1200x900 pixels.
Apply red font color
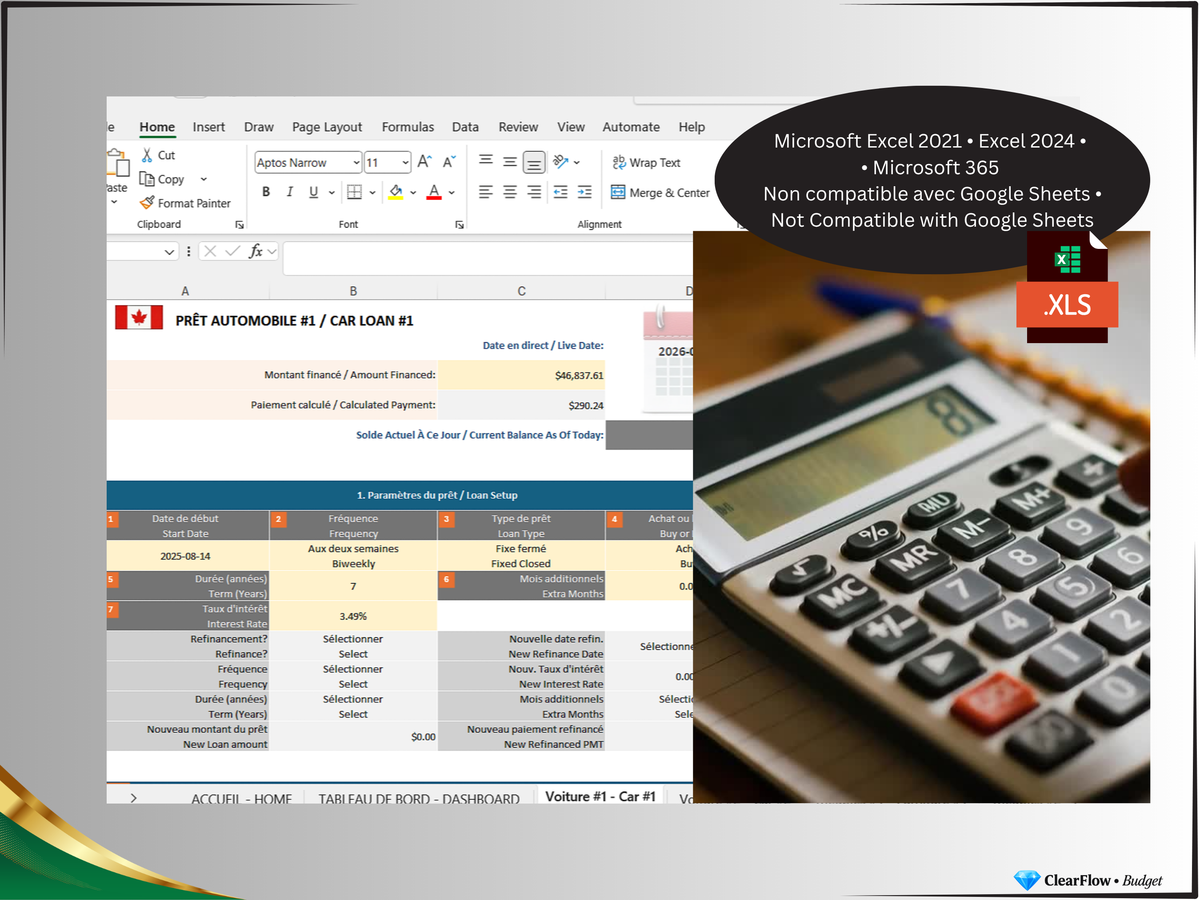pos(434,192)
